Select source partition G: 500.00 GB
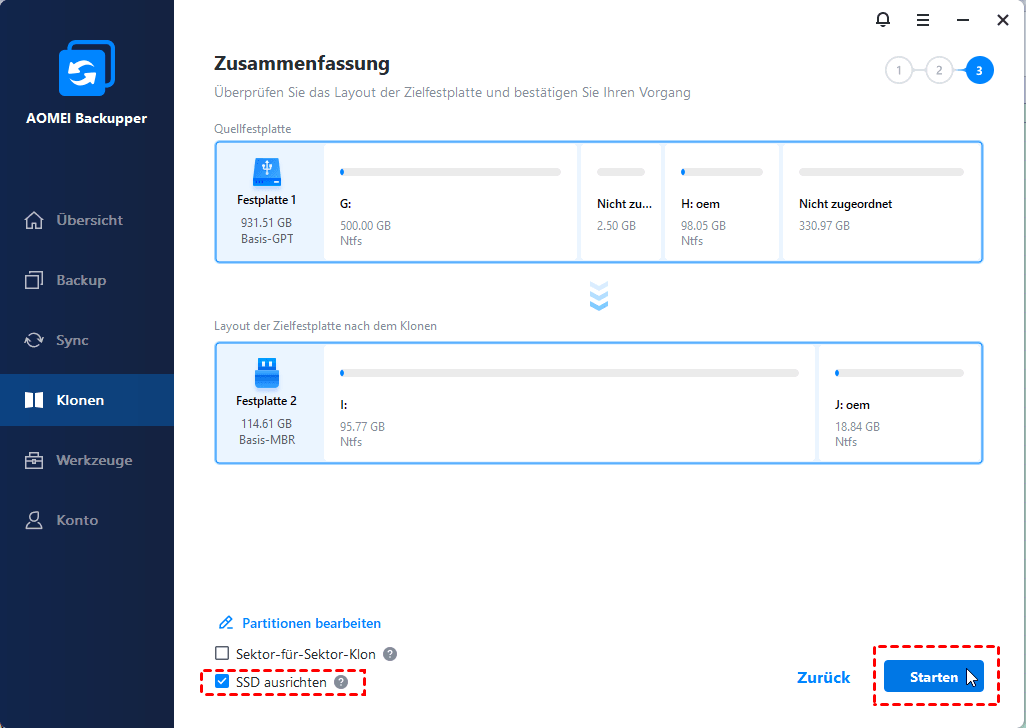The height and width of the screenshot is (728, 1026). [x=450, y=202]
